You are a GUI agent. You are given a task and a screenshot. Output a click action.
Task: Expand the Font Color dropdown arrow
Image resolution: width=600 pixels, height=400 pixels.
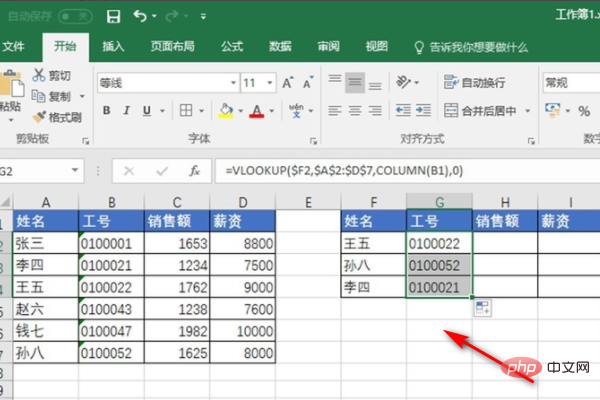(272, 111)
